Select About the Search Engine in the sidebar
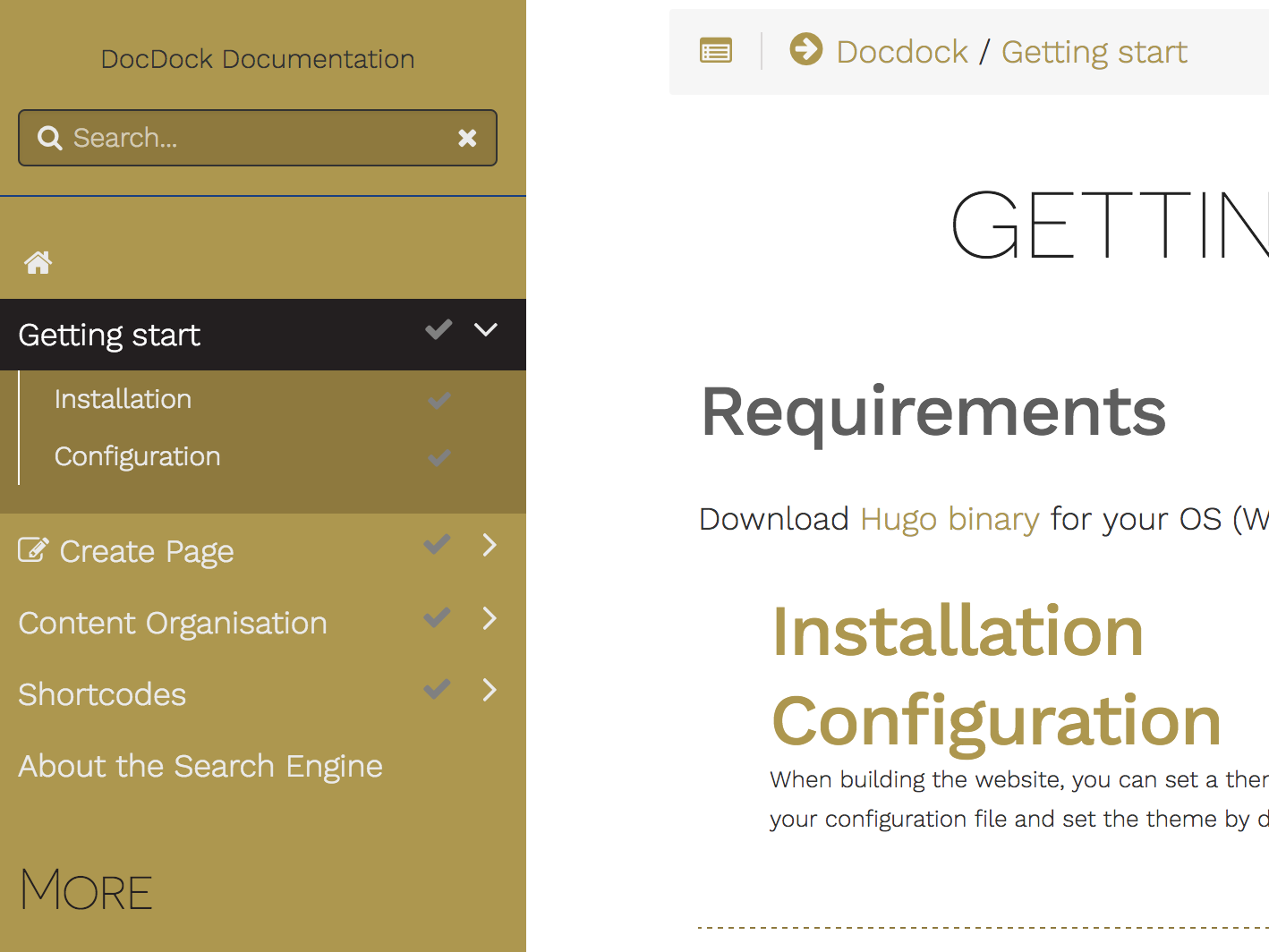 200,766
